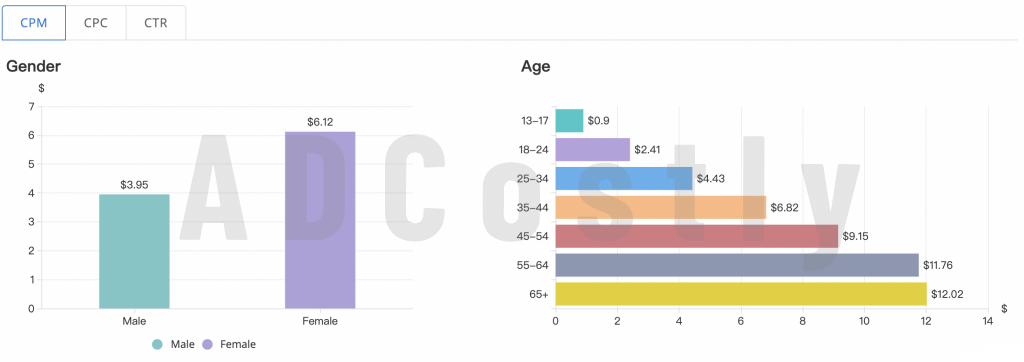This screenshot has height=362, width=1024.
Task: Toggle Female series in legend
Action: (x=228, y=344)
